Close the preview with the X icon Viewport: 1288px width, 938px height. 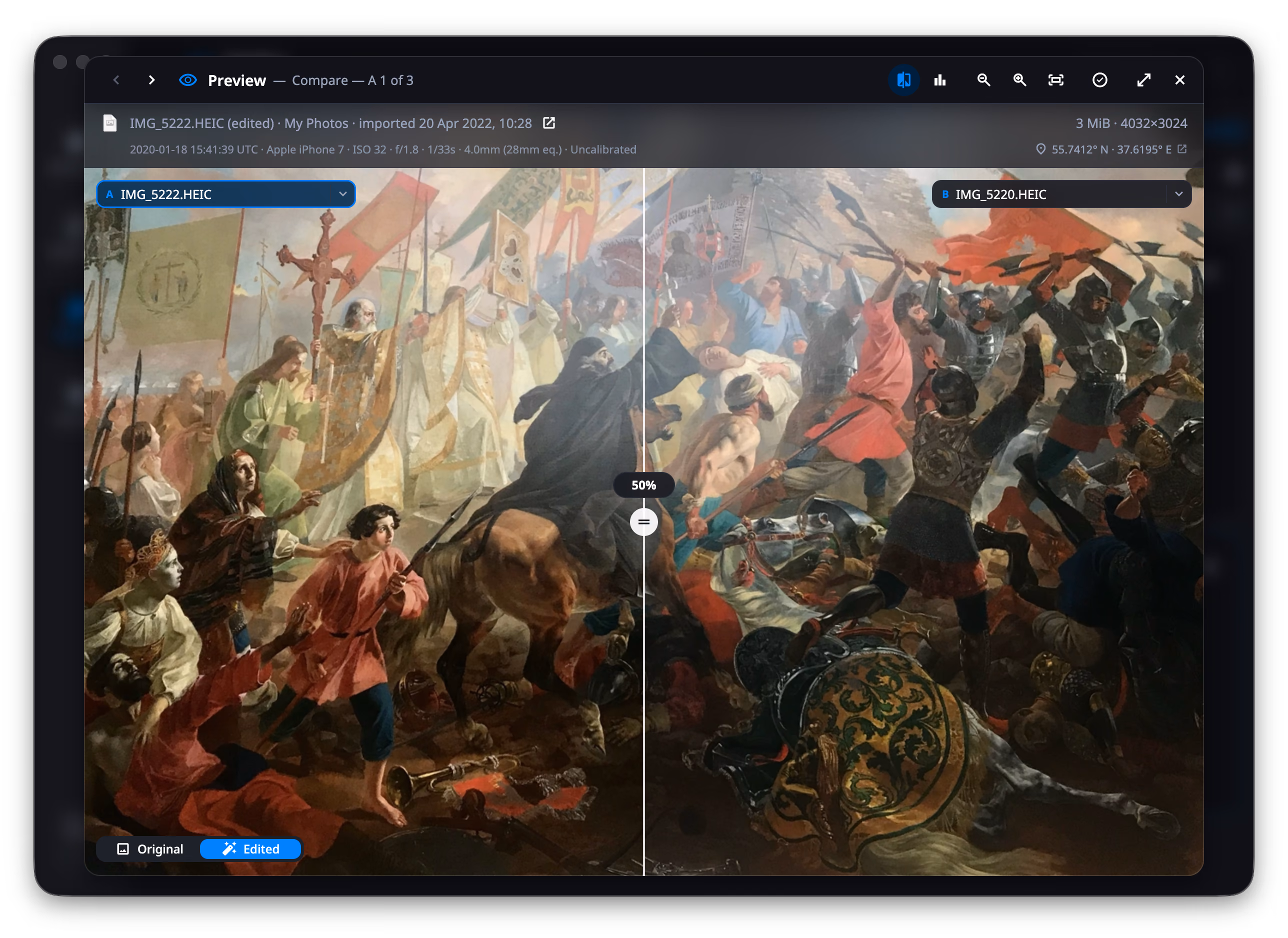(x=1180, y=80)
